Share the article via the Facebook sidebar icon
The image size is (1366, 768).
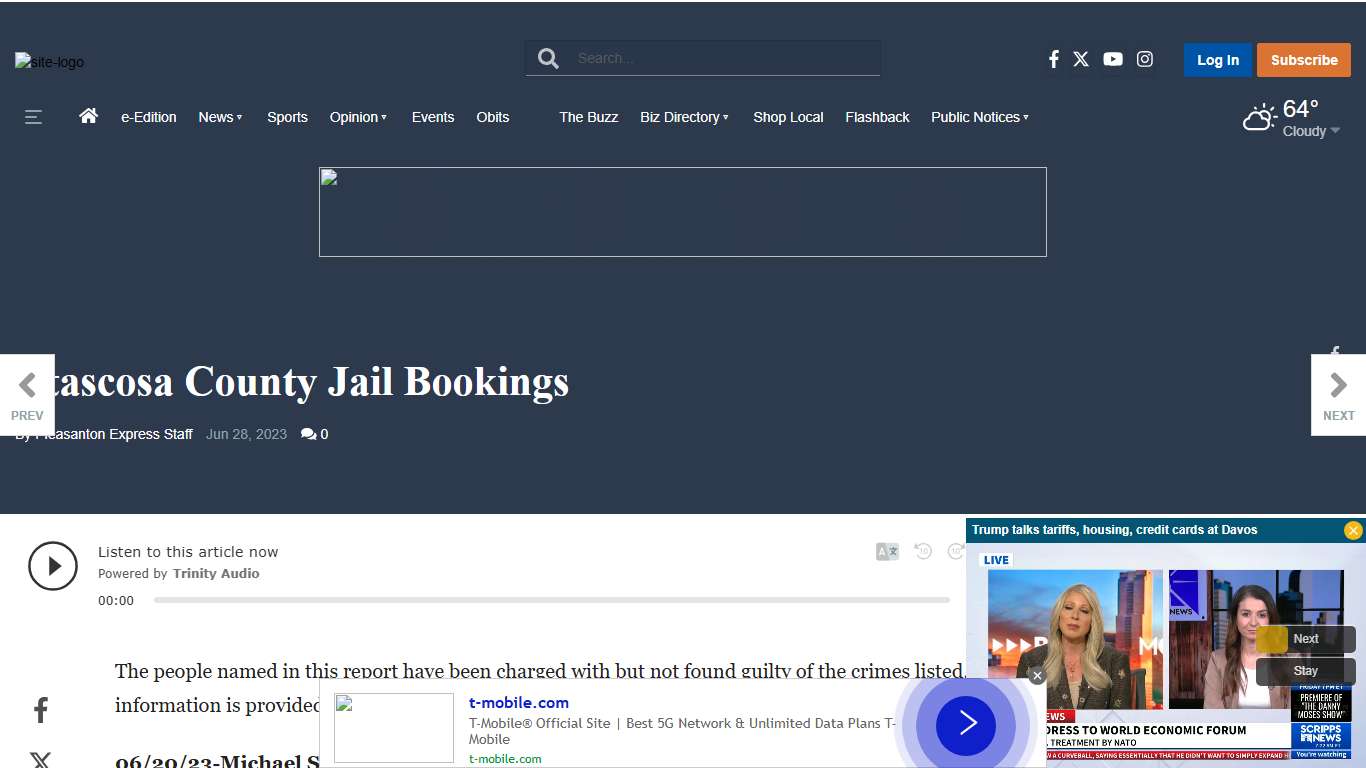coord(40,709)
